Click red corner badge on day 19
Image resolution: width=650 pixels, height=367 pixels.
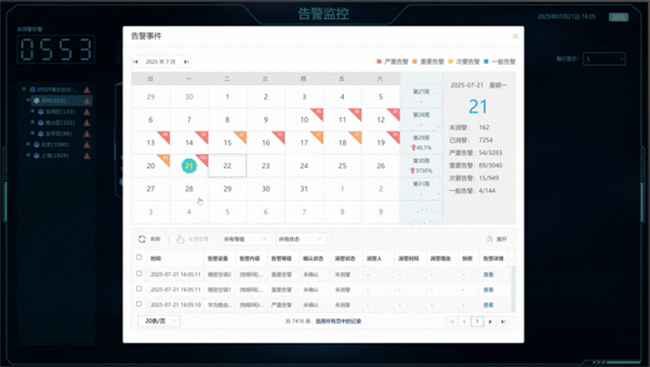point(395,136)
